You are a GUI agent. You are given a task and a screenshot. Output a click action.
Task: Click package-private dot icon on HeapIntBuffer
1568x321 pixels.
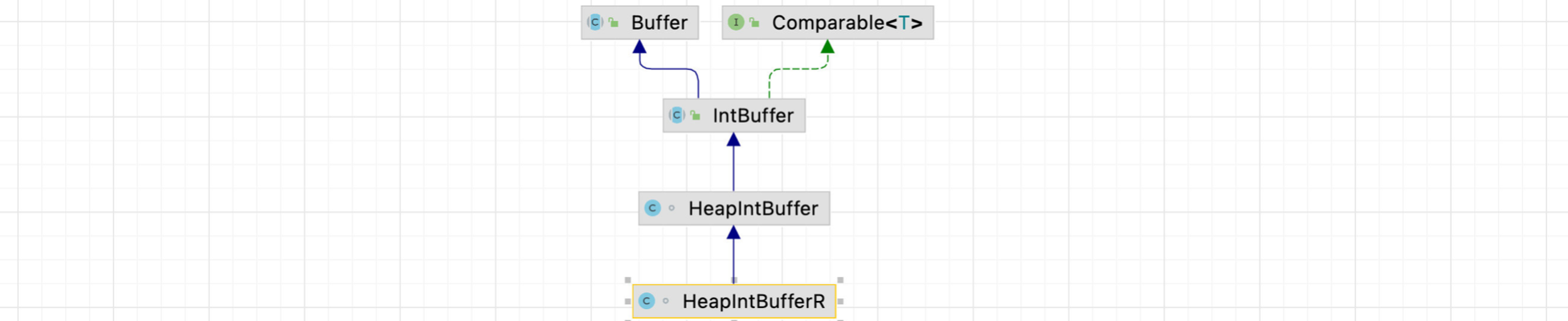(672, 209)
